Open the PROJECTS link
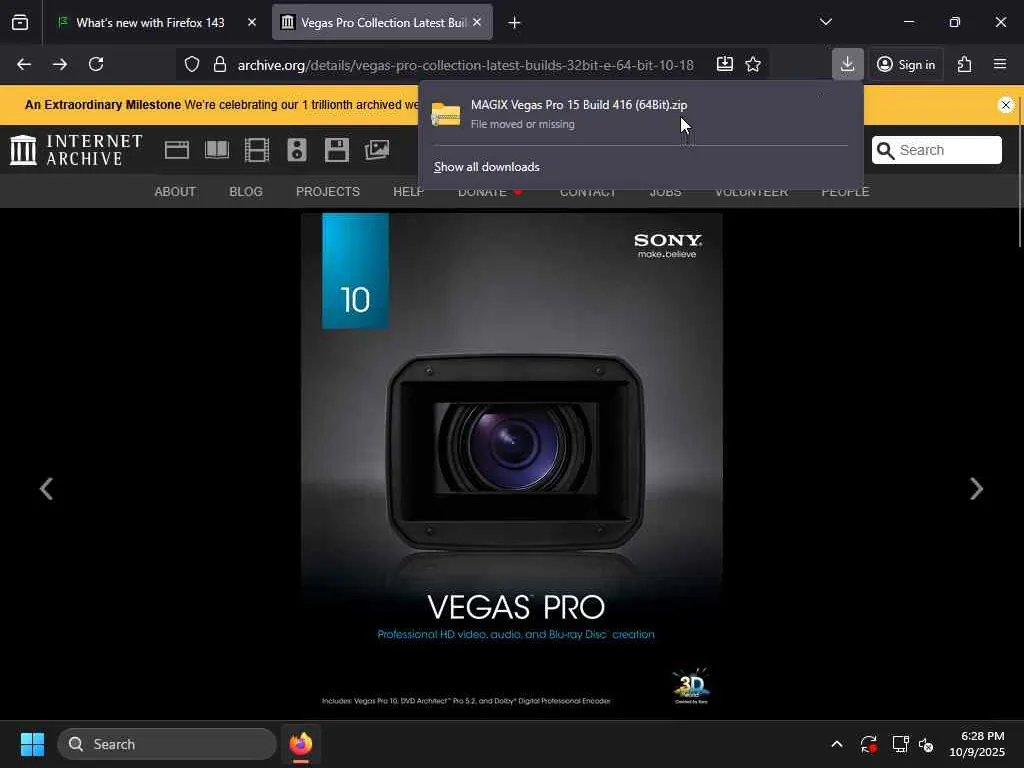1024x768 pixels. [328, 191]
